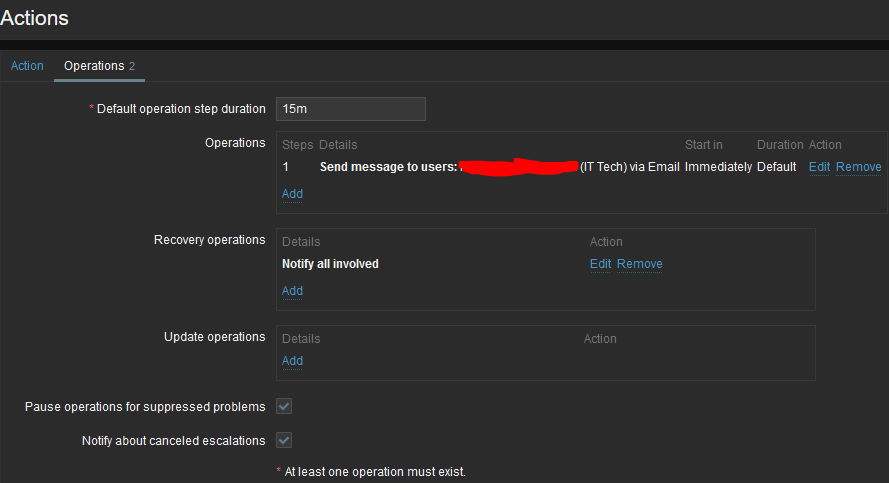The image size is (889, 483).
Task: Edit the Notify all involved recovery operation
Action: click(600, 264)
